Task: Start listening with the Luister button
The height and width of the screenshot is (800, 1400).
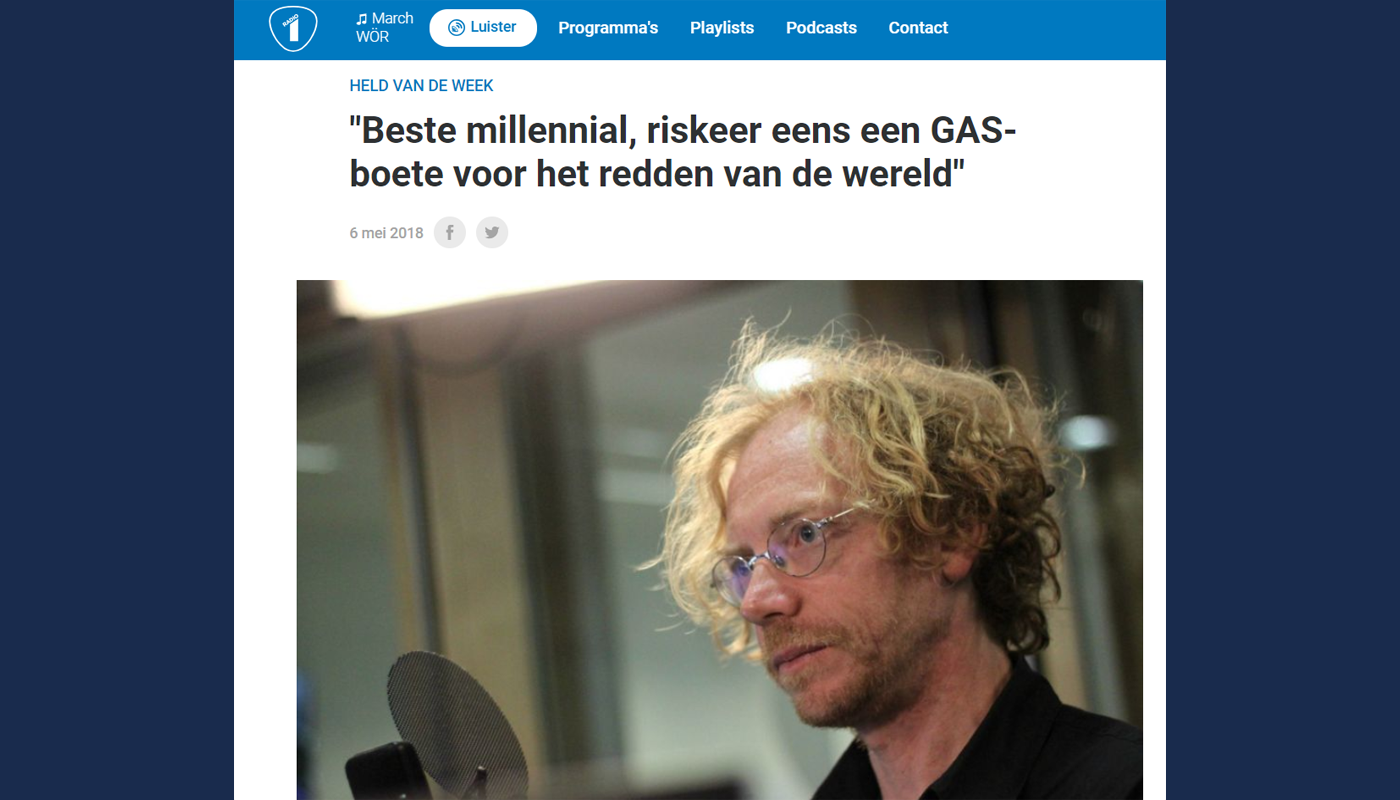Action: (483, 28)
